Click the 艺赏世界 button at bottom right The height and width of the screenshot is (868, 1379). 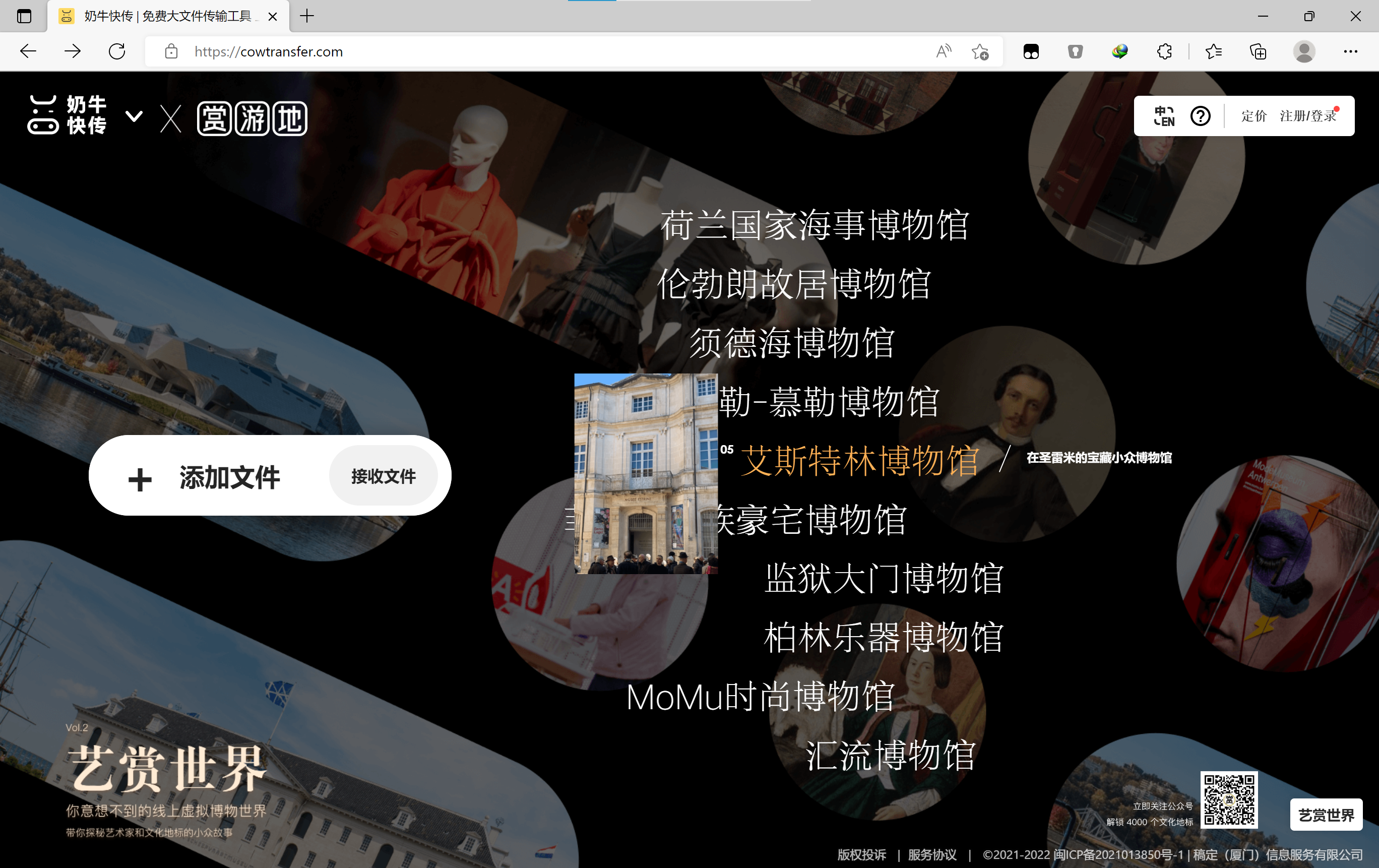pyautogui.click(x=1326, y=814)
